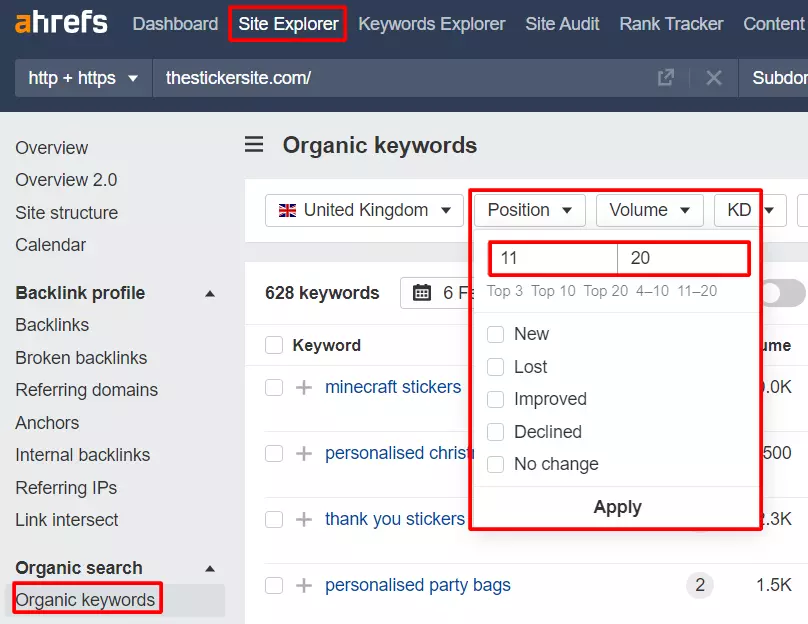Check the Declined checkbox
808x624 pixels.
click(495, 432)
